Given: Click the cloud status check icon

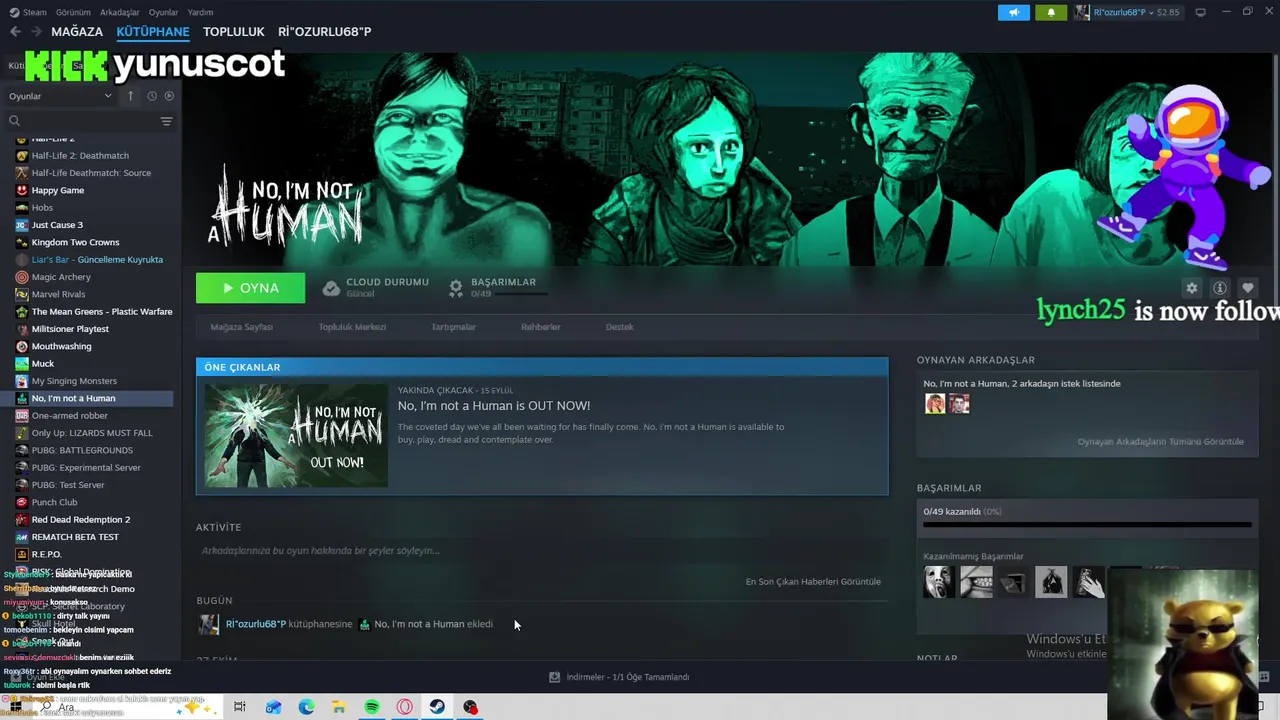Looking at the screenshot, I should [x=331, y=288].
